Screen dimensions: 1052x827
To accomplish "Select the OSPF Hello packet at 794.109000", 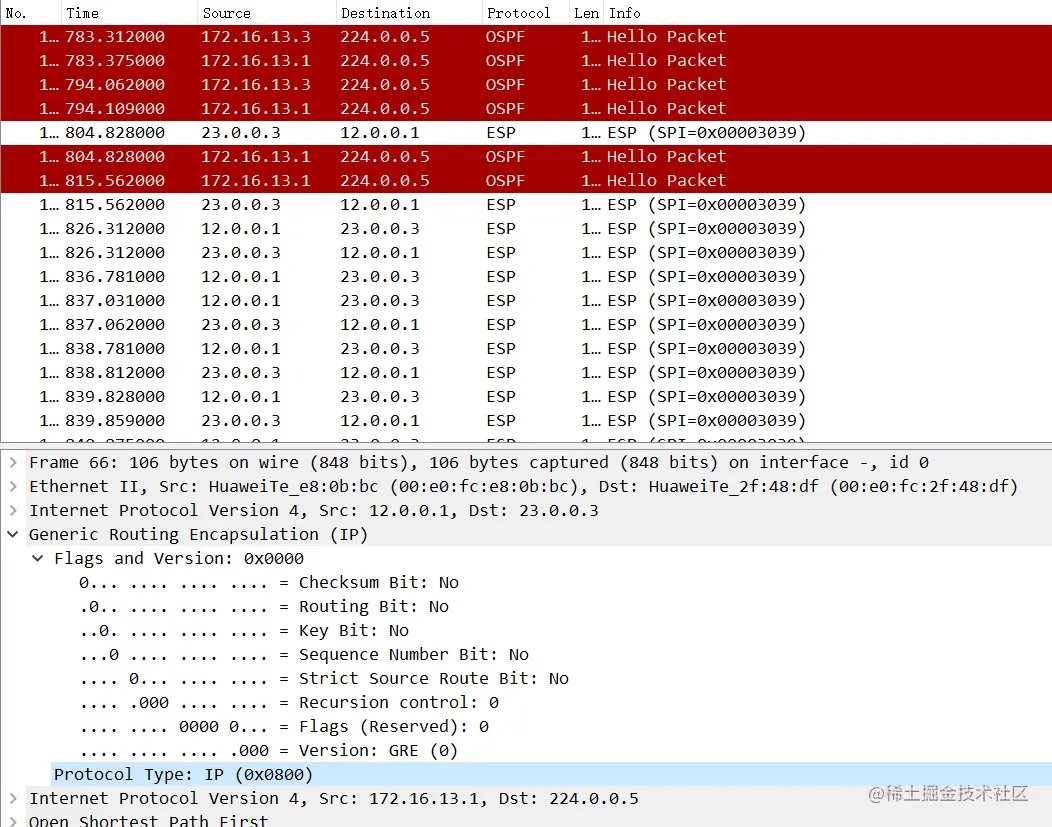I will (526, 109).
